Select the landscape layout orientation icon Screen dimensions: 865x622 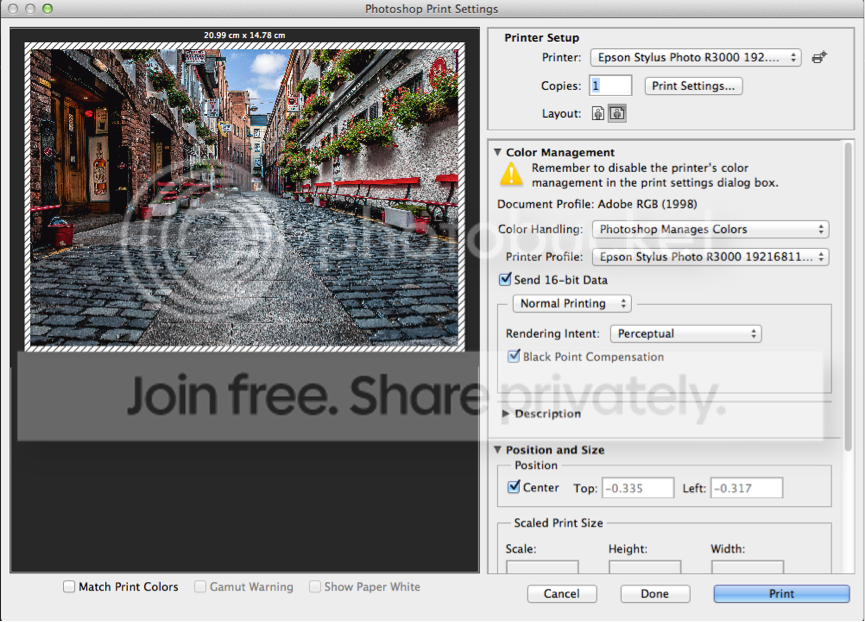pos(617,114)
